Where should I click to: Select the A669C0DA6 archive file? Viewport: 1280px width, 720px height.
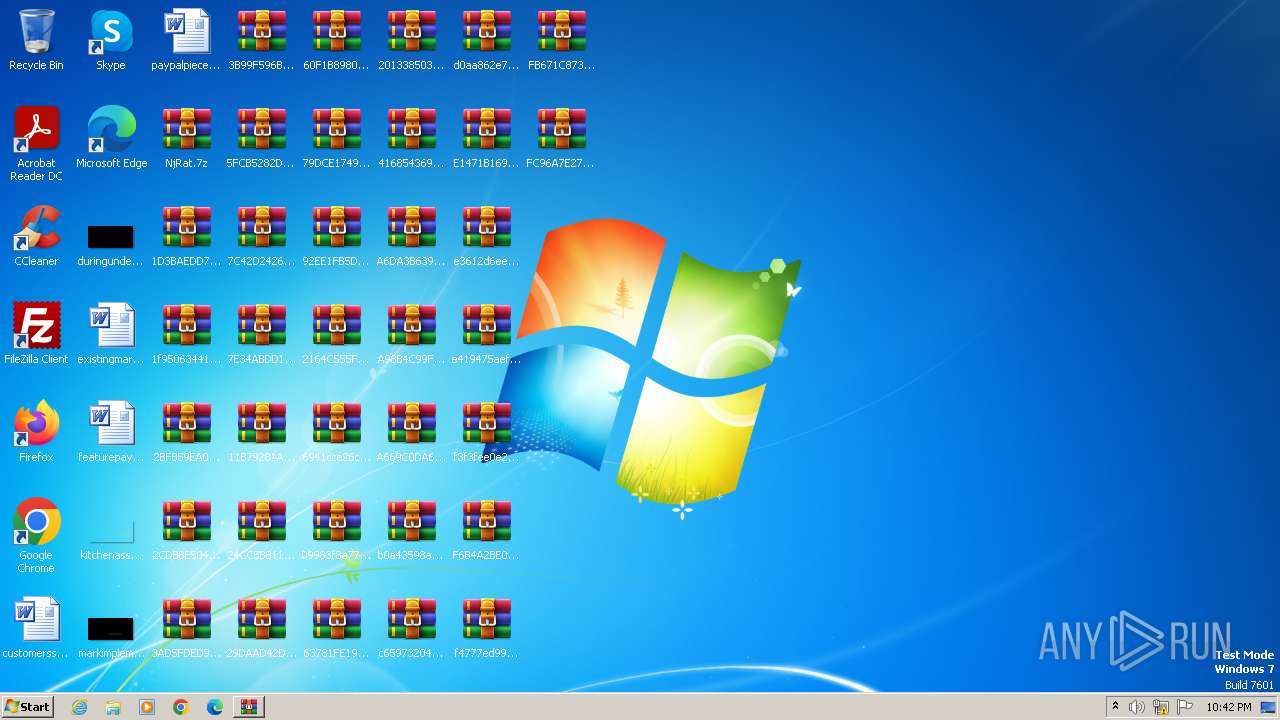tap(411, 432)
